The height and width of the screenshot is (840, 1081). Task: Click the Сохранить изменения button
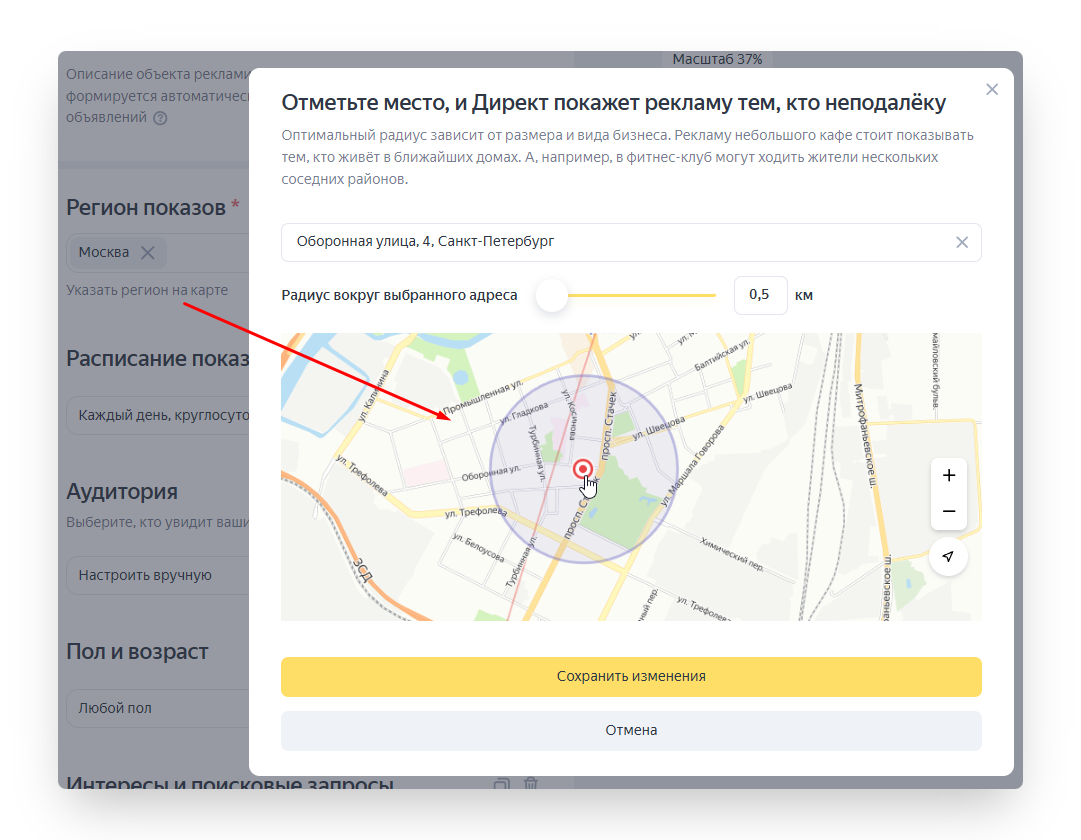631,677
